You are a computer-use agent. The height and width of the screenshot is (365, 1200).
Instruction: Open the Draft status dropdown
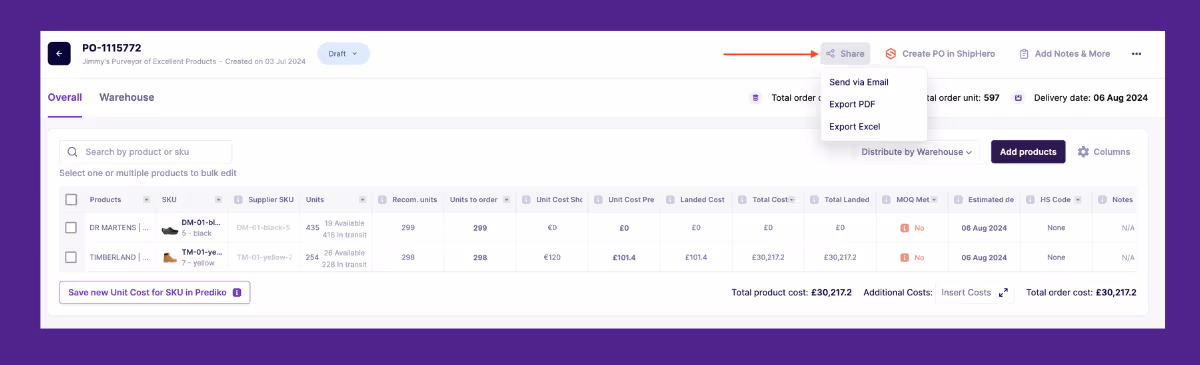(343, 53)
